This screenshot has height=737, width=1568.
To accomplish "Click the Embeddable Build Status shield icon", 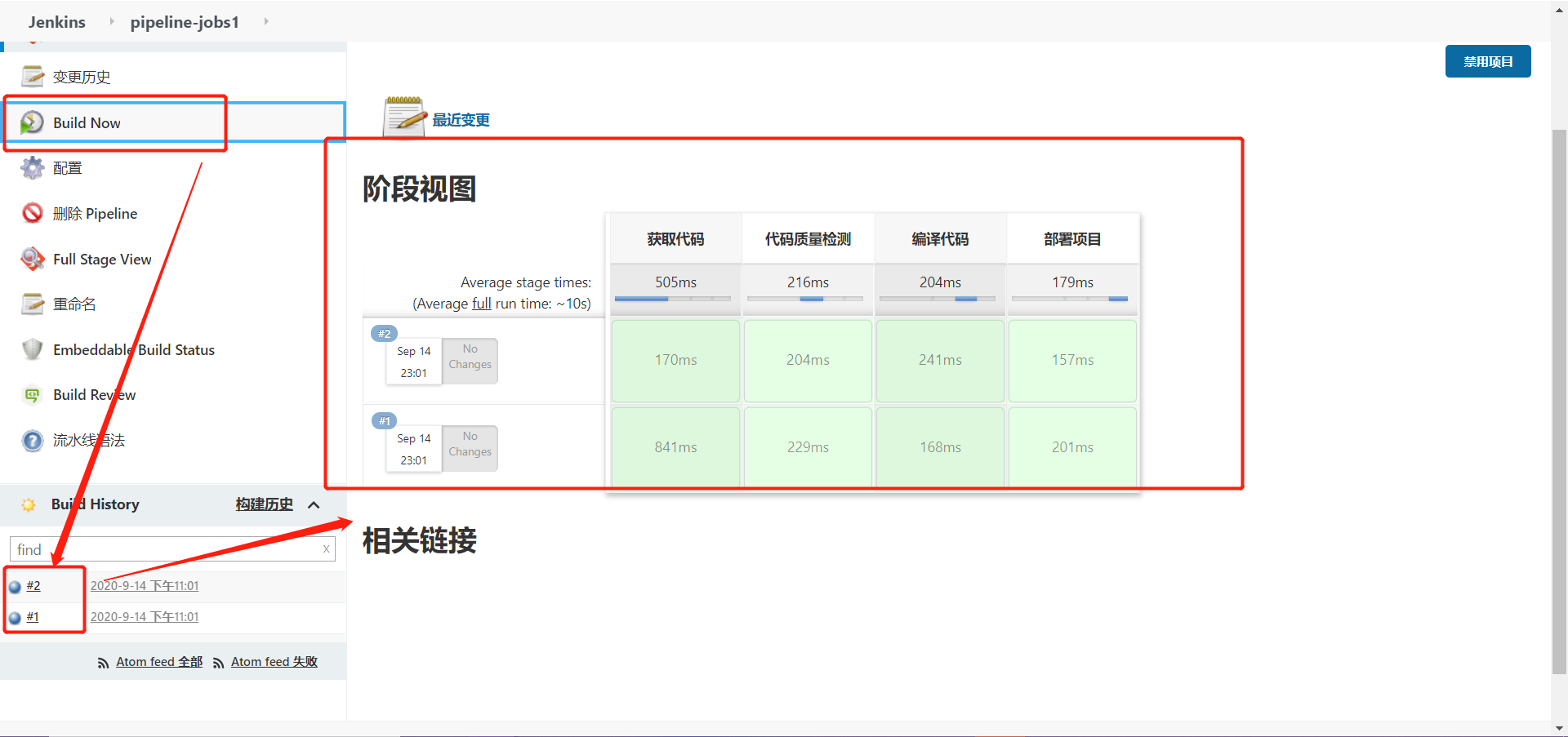I will (33, 349).
